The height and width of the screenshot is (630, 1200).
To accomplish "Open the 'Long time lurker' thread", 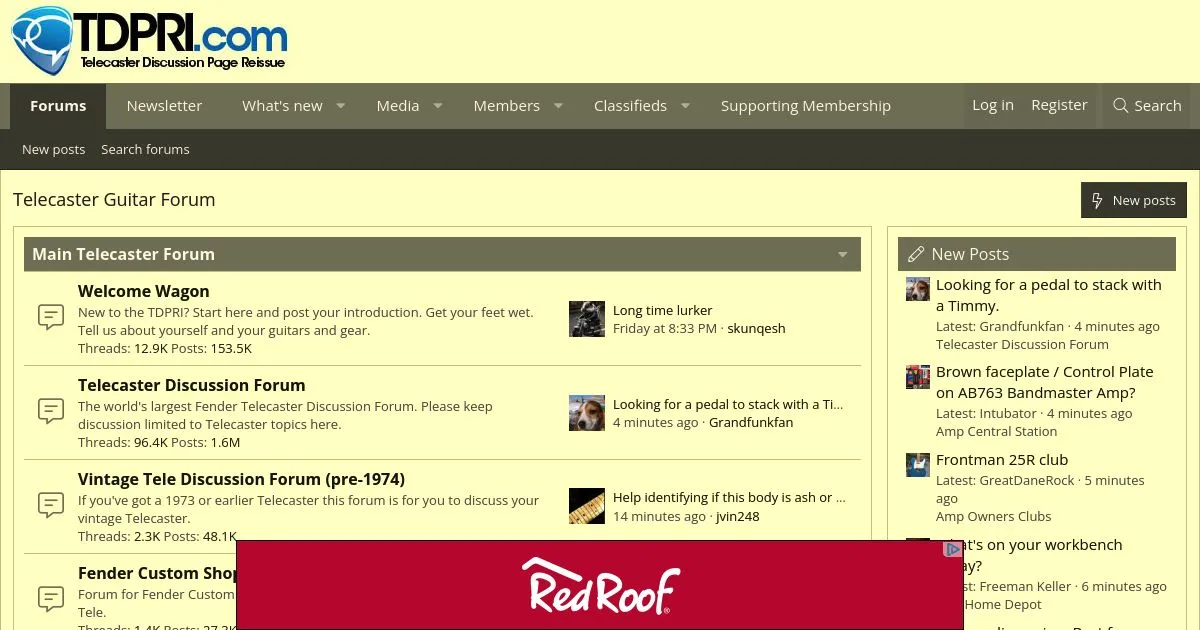I will click(x=663, y=310).
